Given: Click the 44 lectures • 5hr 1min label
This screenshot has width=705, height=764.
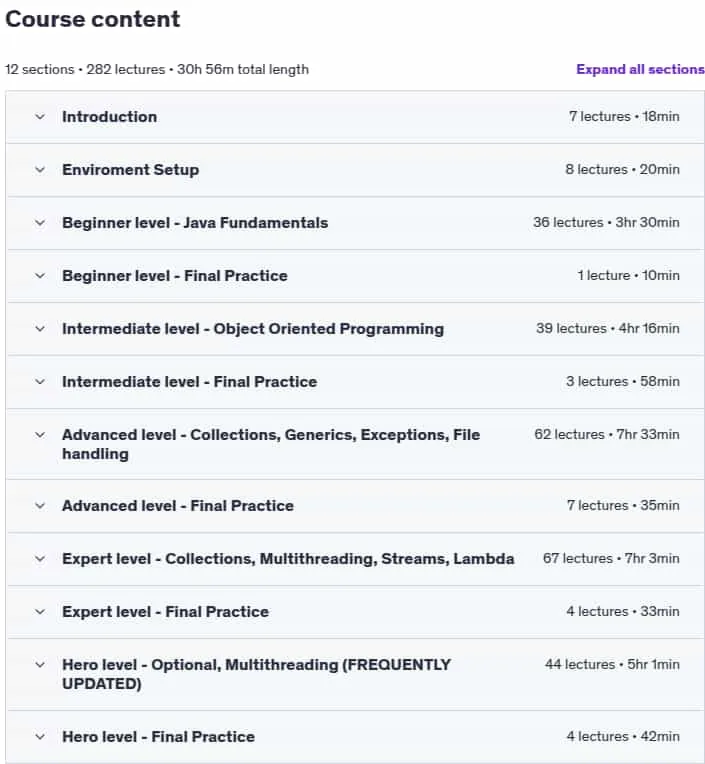Looking at the screenshot, I should pos(612,664).
